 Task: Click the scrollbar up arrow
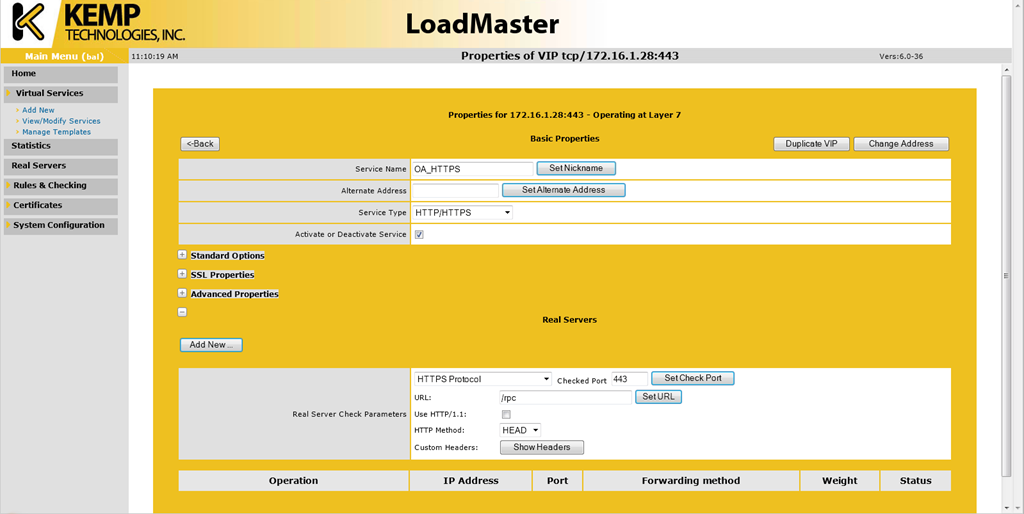point(1006,69)
